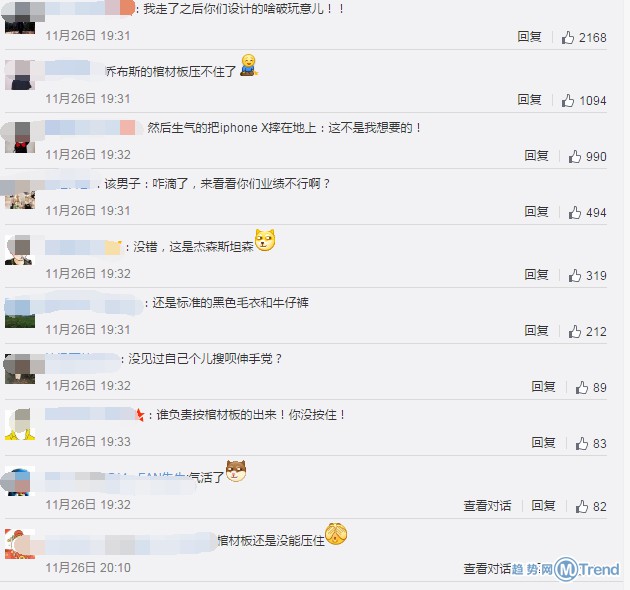Open avatar of first commenter
This screenshot has width=630, height=590.
pyautogui.click(x=20, y=18)
